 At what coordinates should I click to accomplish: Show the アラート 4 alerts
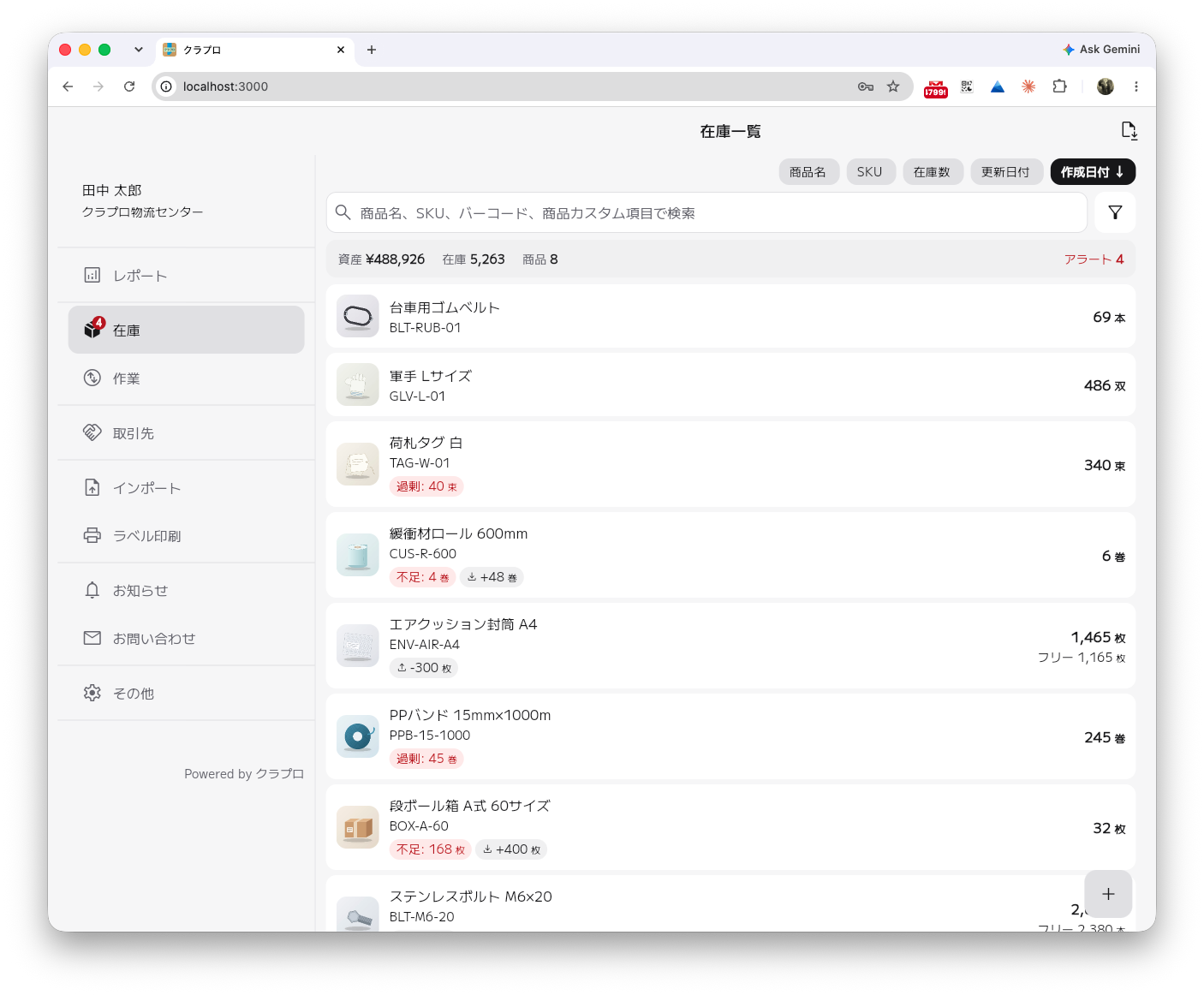point(1094,259)
